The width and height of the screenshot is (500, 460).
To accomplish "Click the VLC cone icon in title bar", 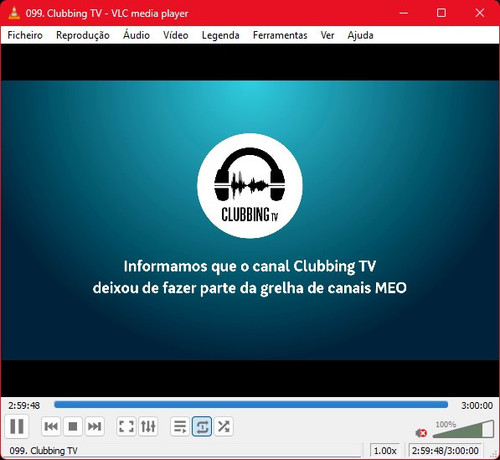I will 14,13.
